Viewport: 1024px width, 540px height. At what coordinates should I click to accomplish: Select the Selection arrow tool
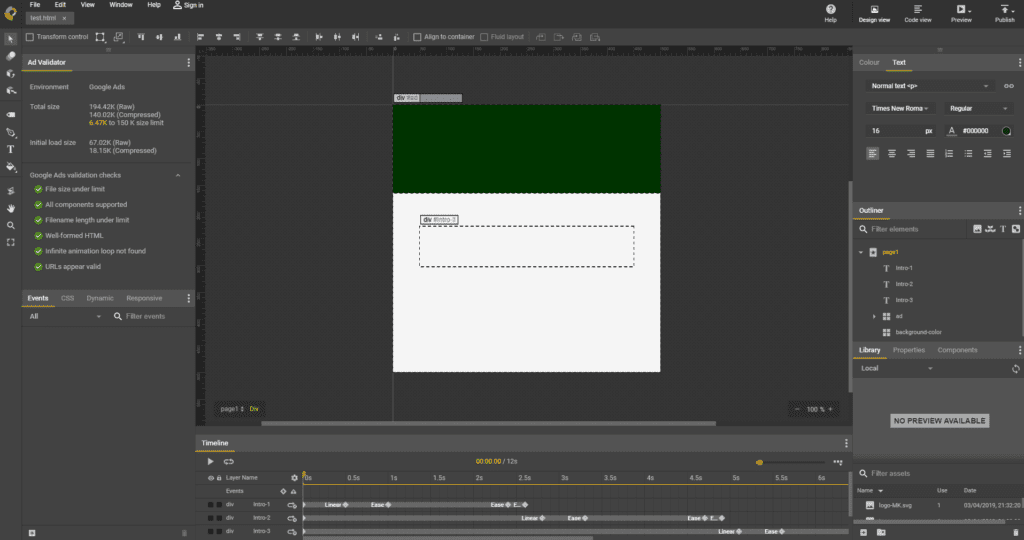click(x=10, y=39)
